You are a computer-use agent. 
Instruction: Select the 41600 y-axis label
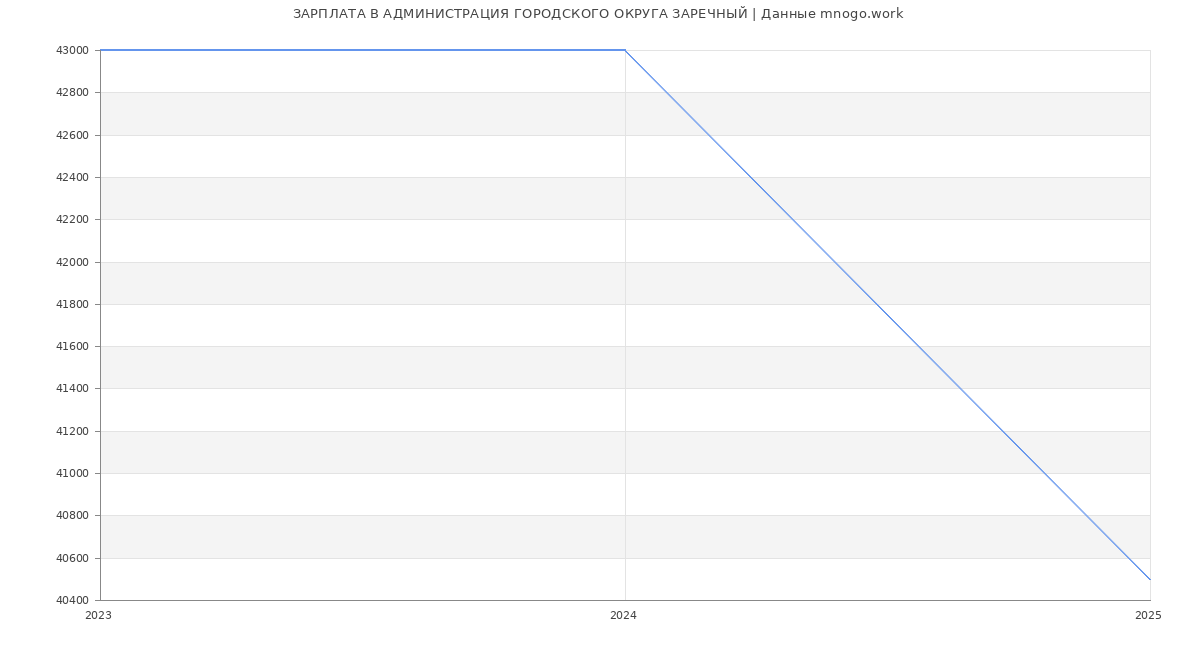(x=73, y=347)
